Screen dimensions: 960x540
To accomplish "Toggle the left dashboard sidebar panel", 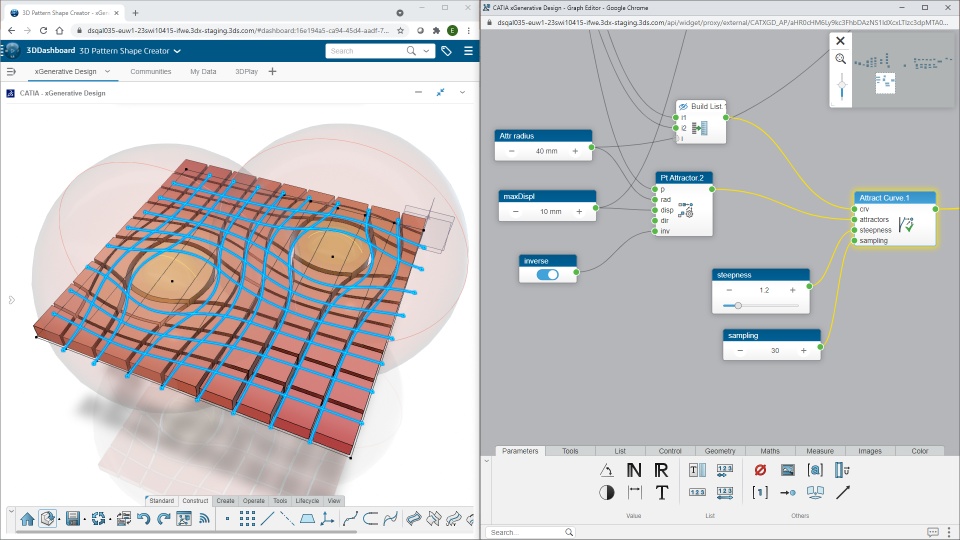I will [x=11, y=72].
